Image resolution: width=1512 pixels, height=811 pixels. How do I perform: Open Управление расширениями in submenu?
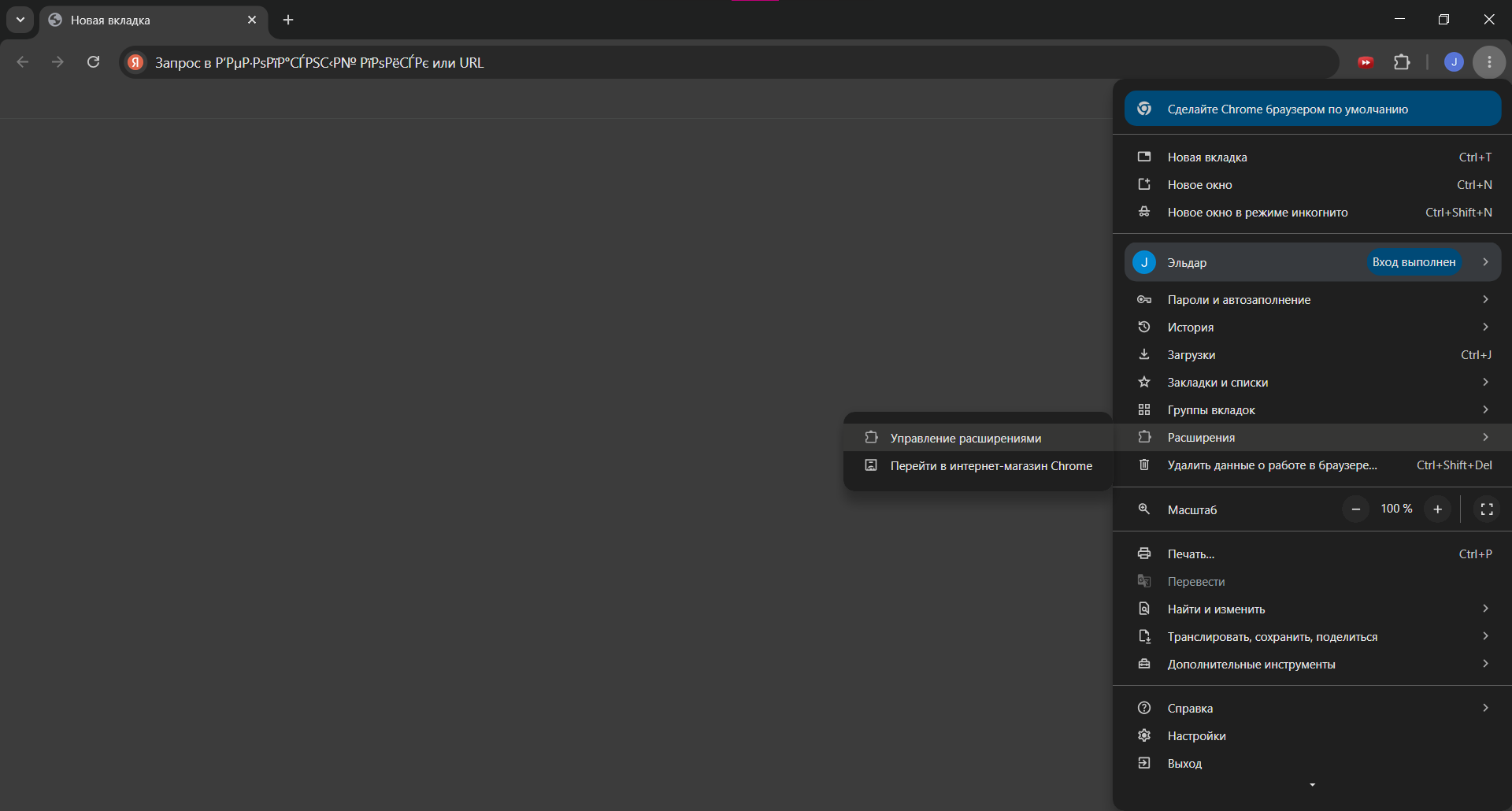[978, 438]
